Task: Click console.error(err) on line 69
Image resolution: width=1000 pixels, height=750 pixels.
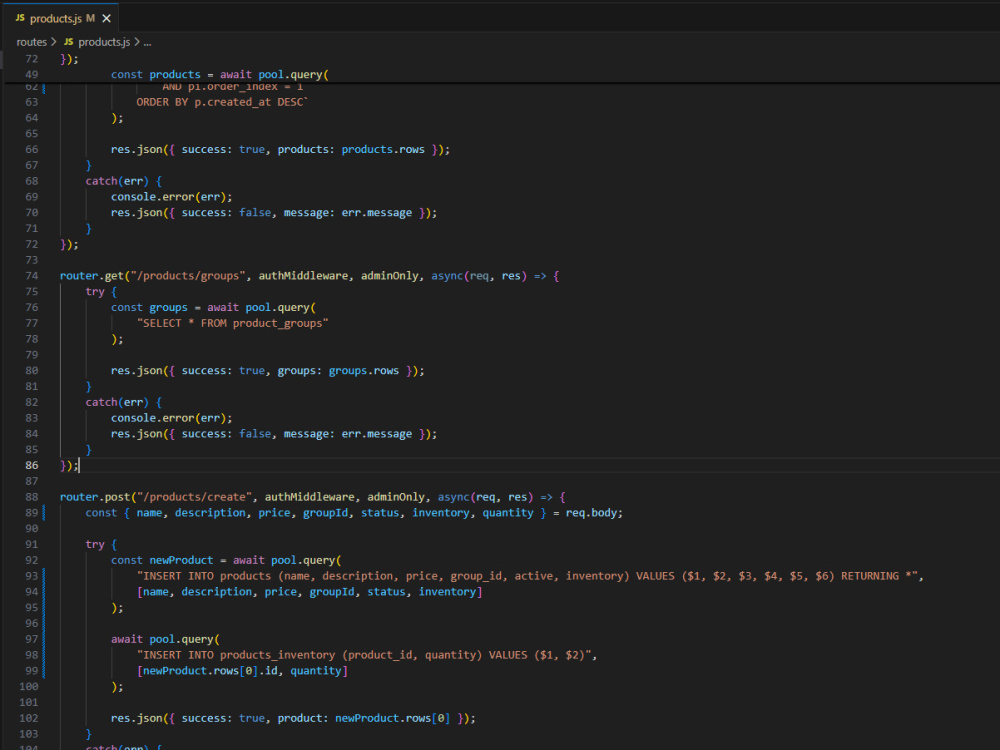Action: pyautogui.click(x=172, y=197)
